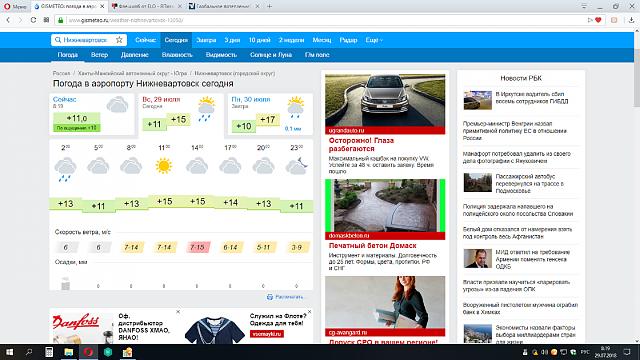Open the Радар tab
This screenshot has width=640, height=360.
click(348, 40)
